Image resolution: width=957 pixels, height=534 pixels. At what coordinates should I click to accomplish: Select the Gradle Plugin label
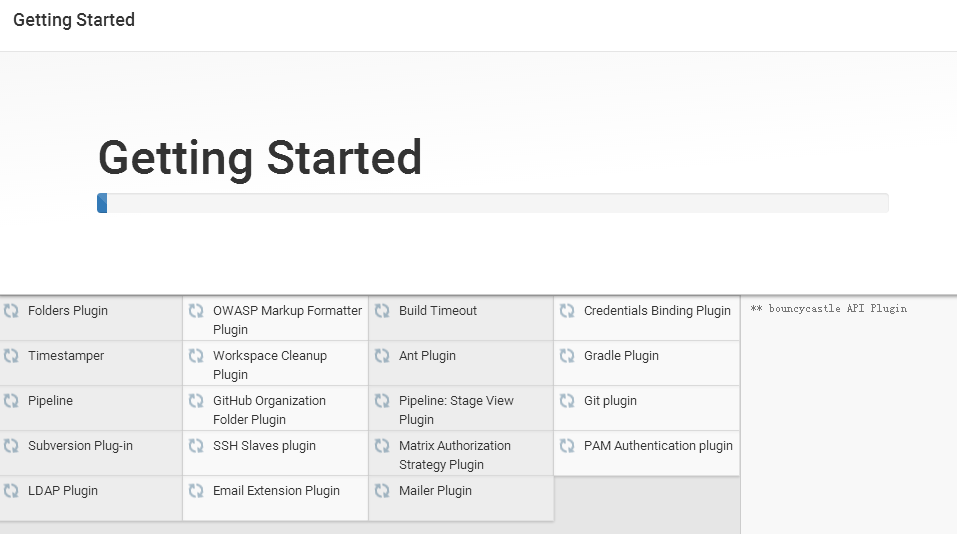(621, 356)
